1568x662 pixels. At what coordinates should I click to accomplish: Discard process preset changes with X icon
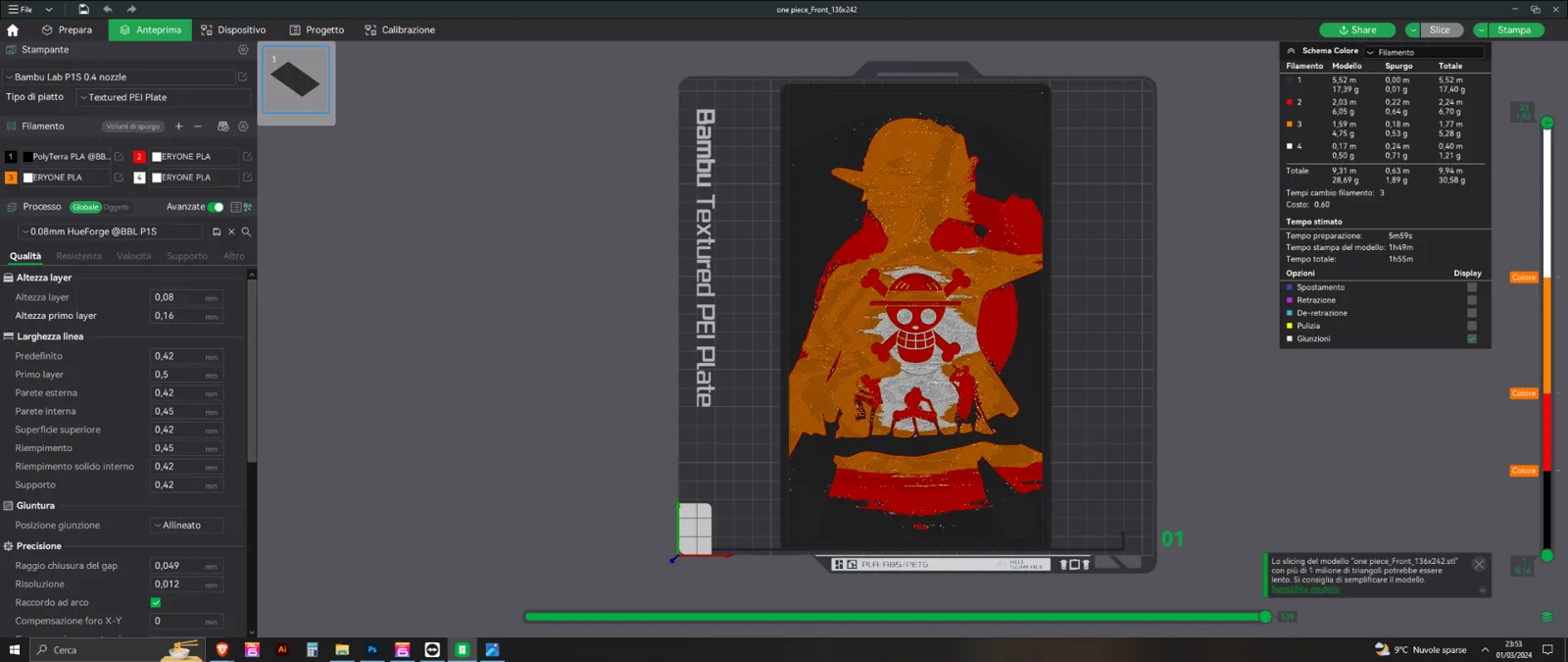point(231,232)
